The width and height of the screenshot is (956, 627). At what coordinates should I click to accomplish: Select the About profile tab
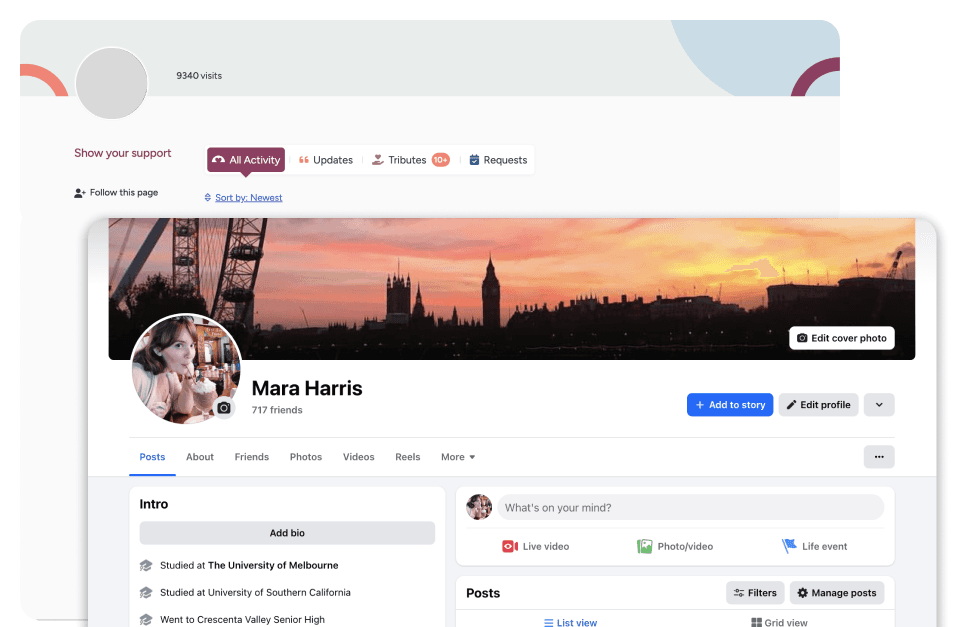coord(200,457)
